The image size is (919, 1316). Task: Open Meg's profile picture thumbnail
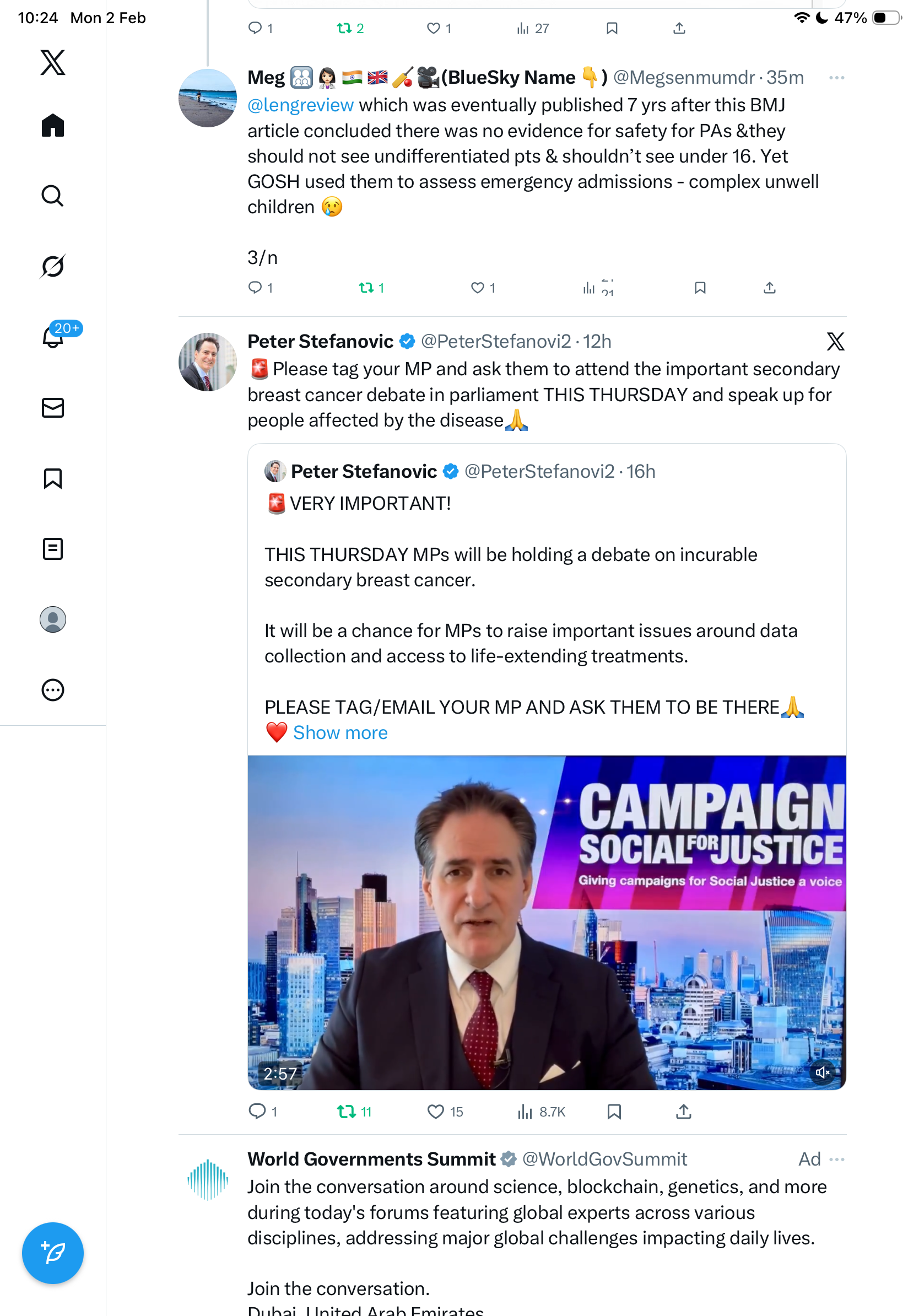point(207,98)
